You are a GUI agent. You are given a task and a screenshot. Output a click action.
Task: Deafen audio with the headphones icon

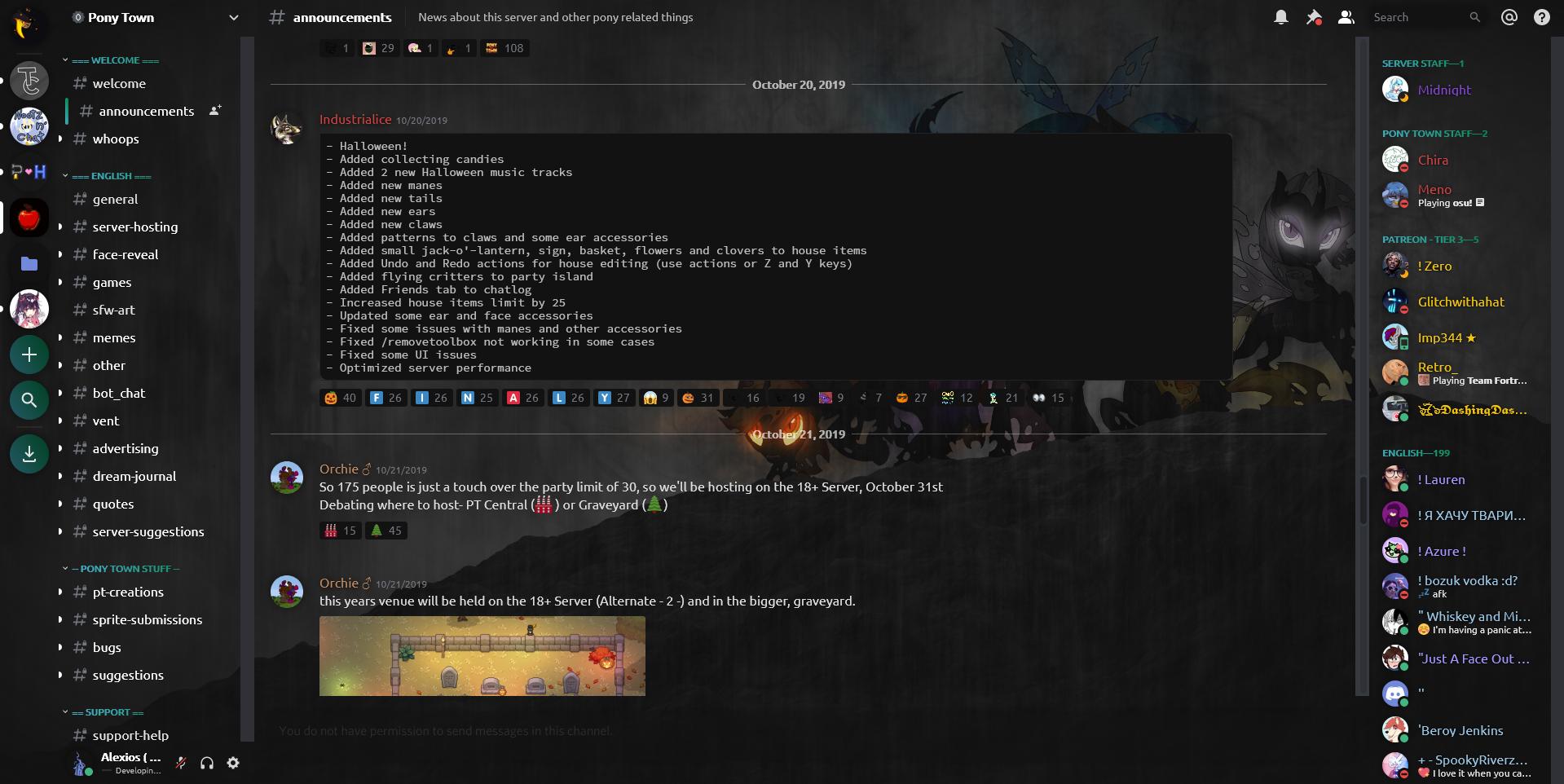coord(206,763)
